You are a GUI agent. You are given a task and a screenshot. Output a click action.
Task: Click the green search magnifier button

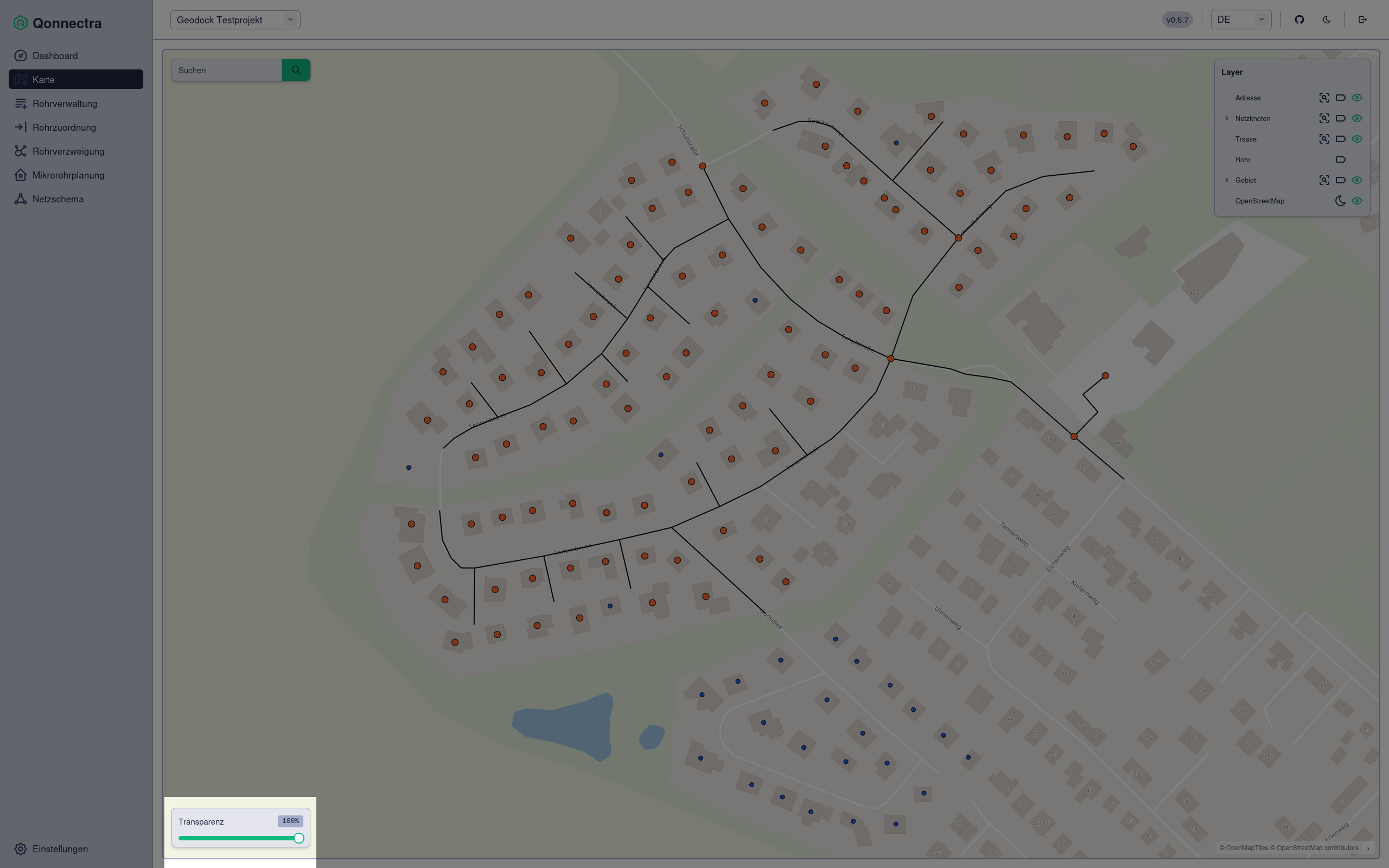pyautogui.click(x=296, y=70)
